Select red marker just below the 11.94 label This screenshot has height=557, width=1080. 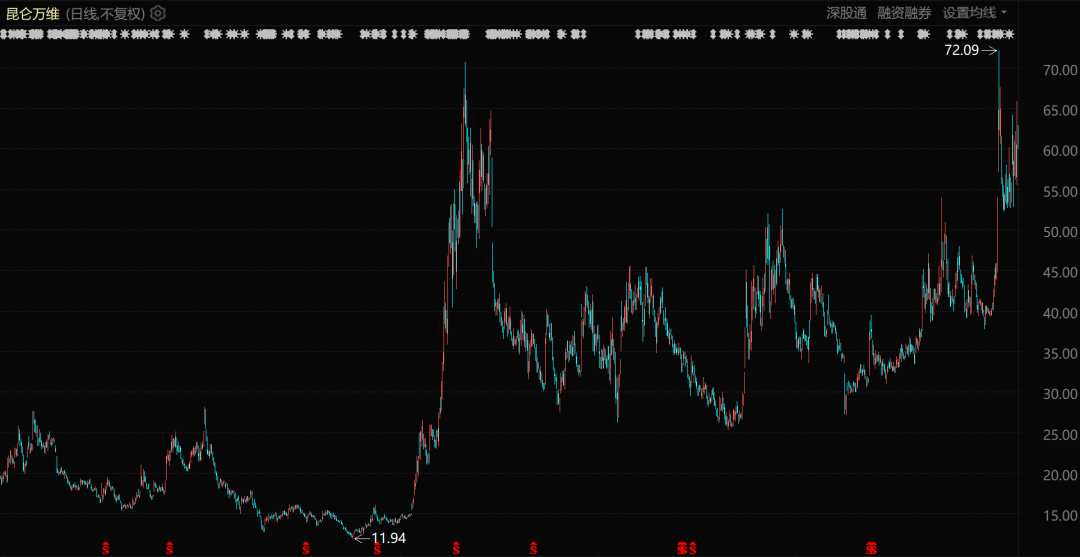click(x=377, y=547)
